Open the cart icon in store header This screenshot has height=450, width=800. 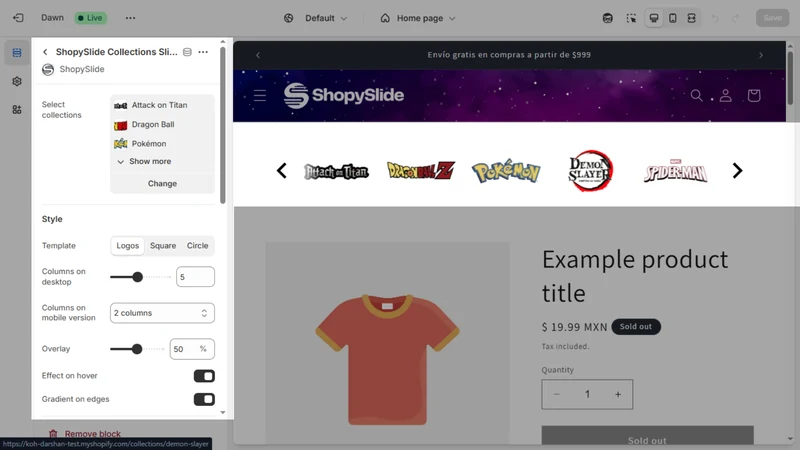pyautogui.click(x=754, y=95)
